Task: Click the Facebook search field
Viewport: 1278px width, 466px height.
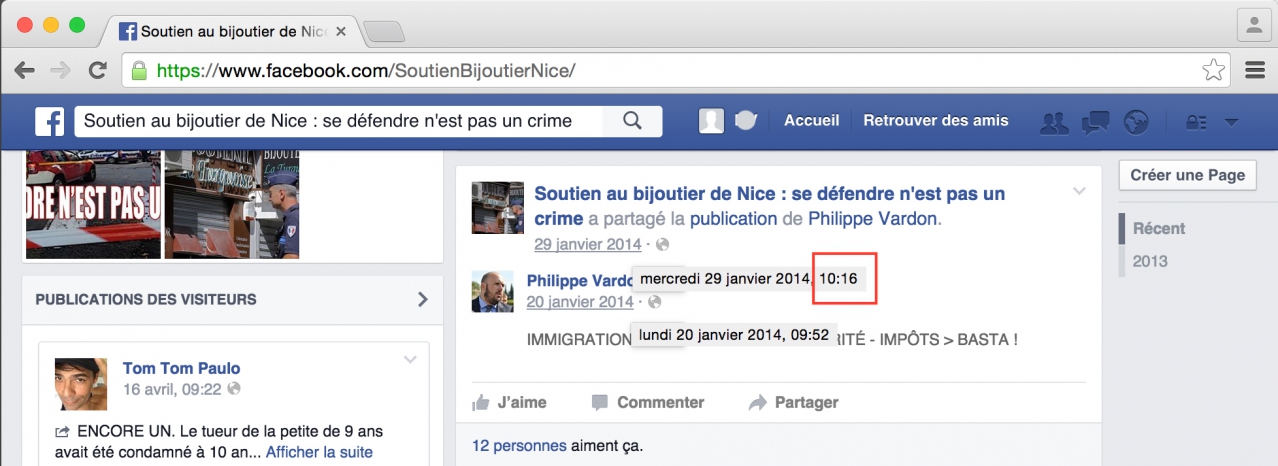Action: click(x=338, y=121)
